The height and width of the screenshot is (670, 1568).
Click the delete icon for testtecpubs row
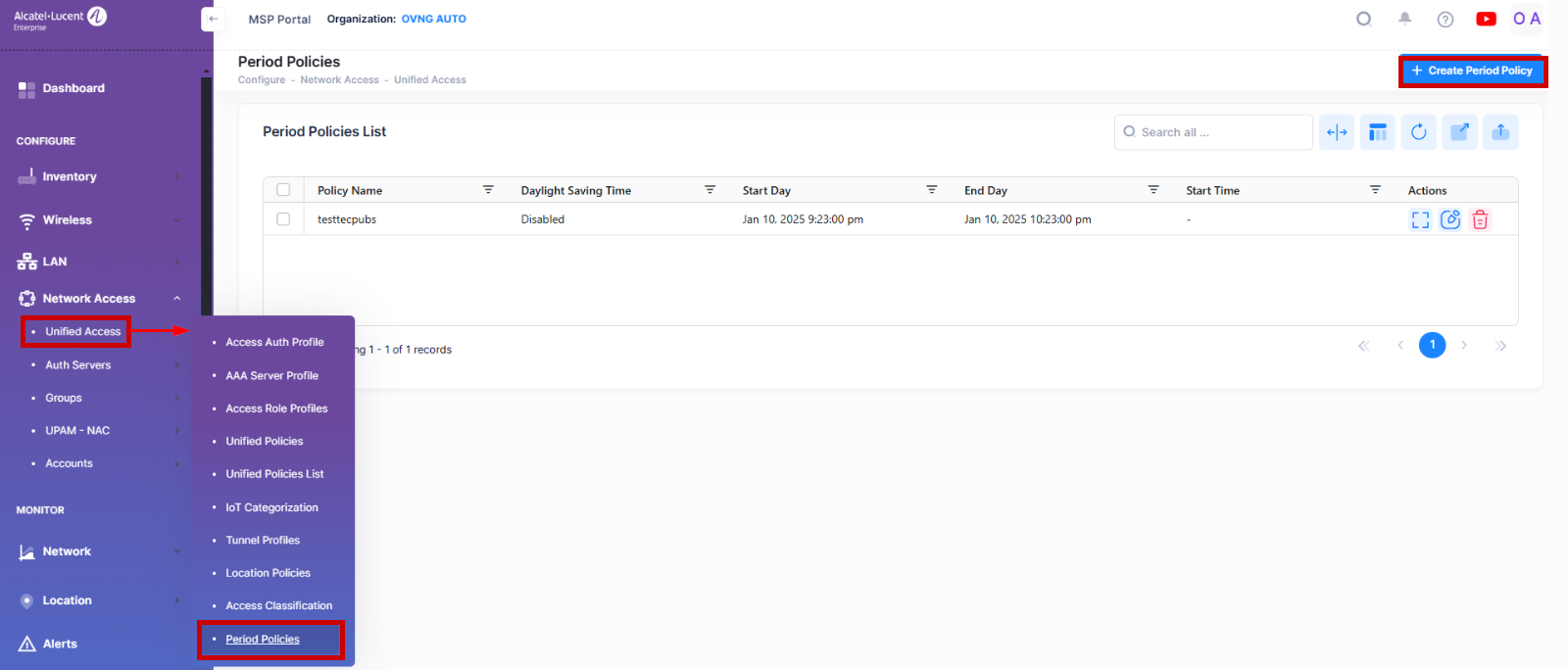point(1480,219)
